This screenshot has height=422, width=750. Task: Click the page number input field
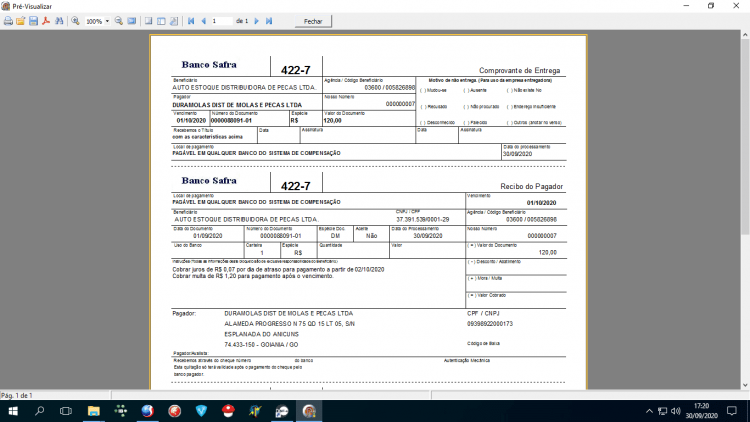[222, 21]
